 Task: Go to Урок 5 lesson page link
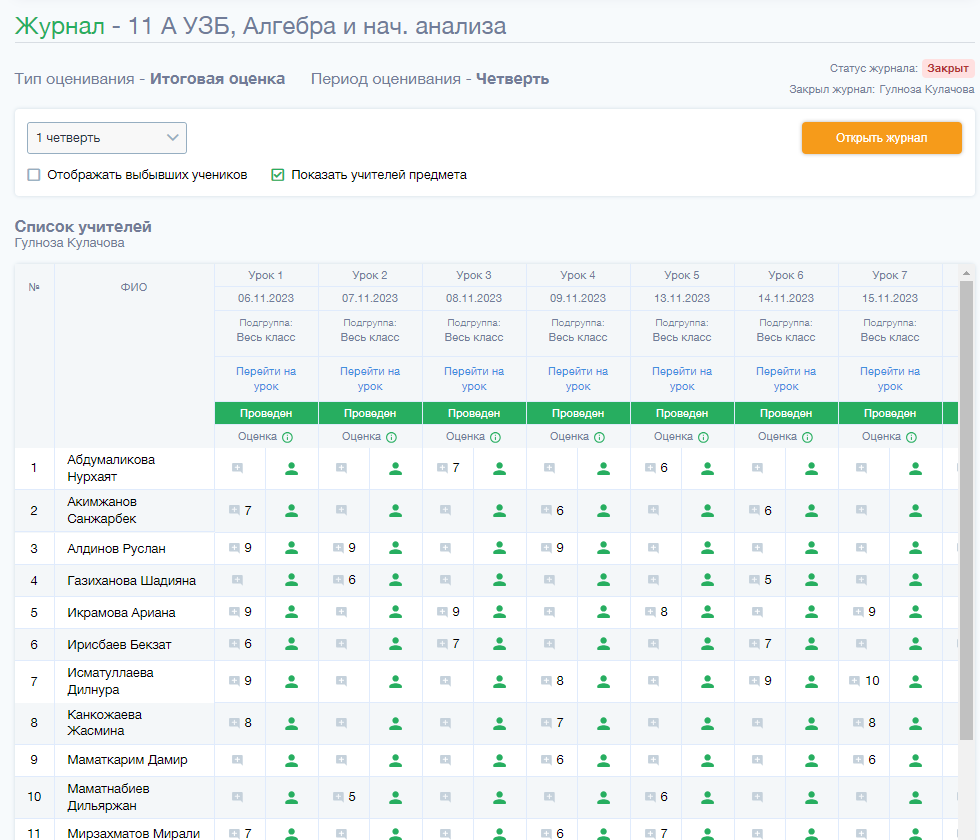[682, 379]
